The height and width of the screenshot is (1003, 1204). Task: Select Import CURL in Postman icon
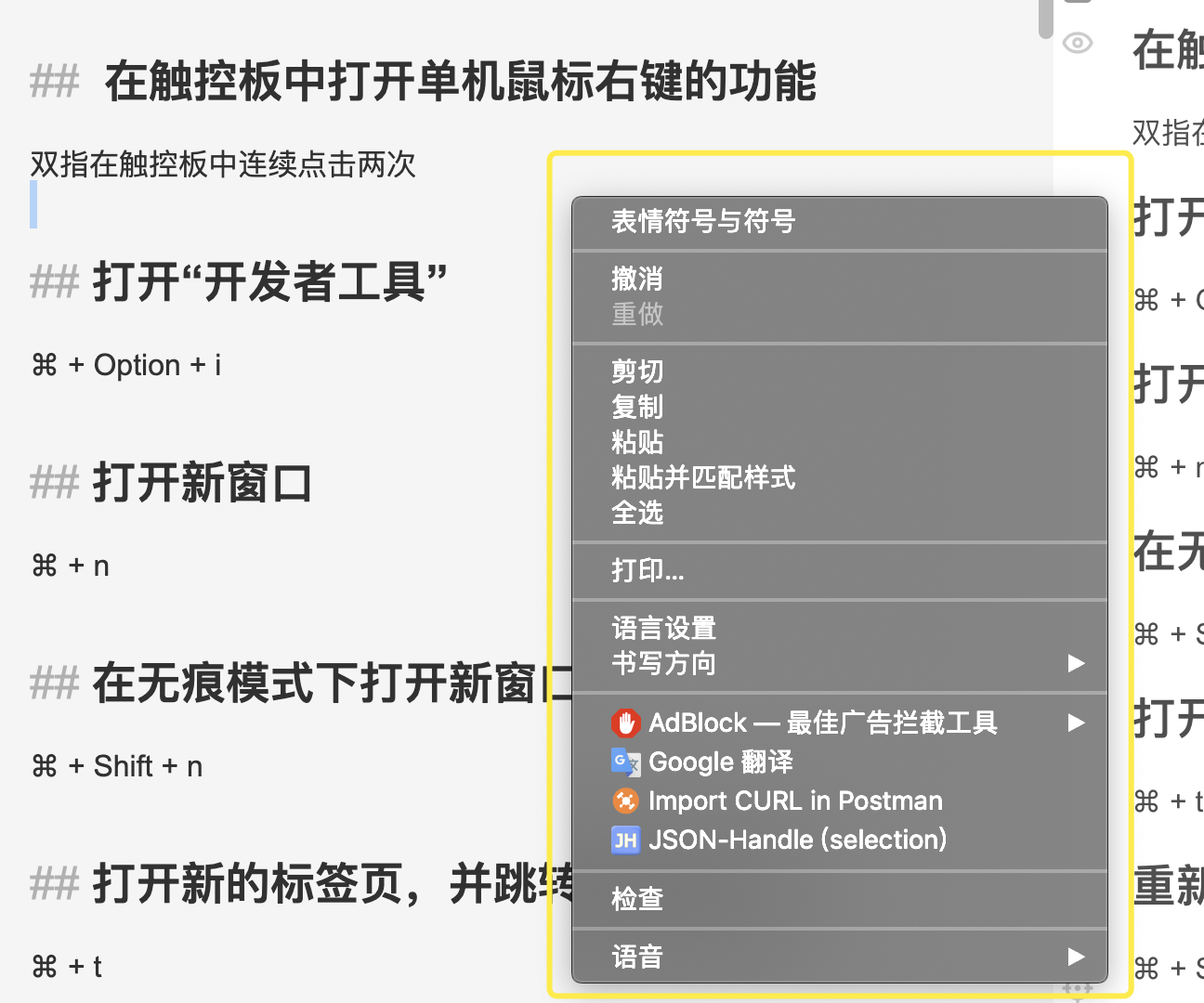pyautogui.click(x=627, y=801)
